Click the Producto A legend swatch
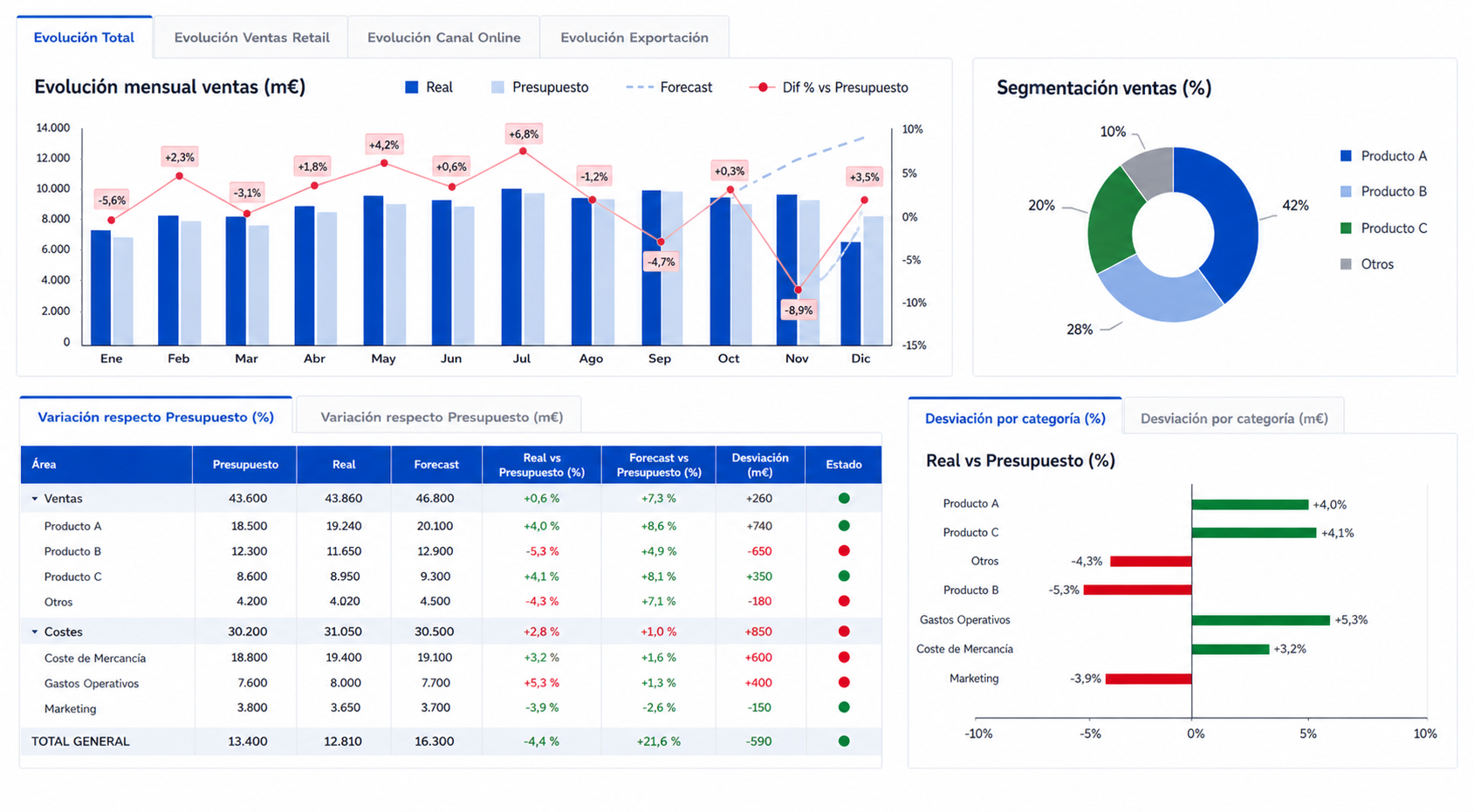 [x=1346, y=156]
